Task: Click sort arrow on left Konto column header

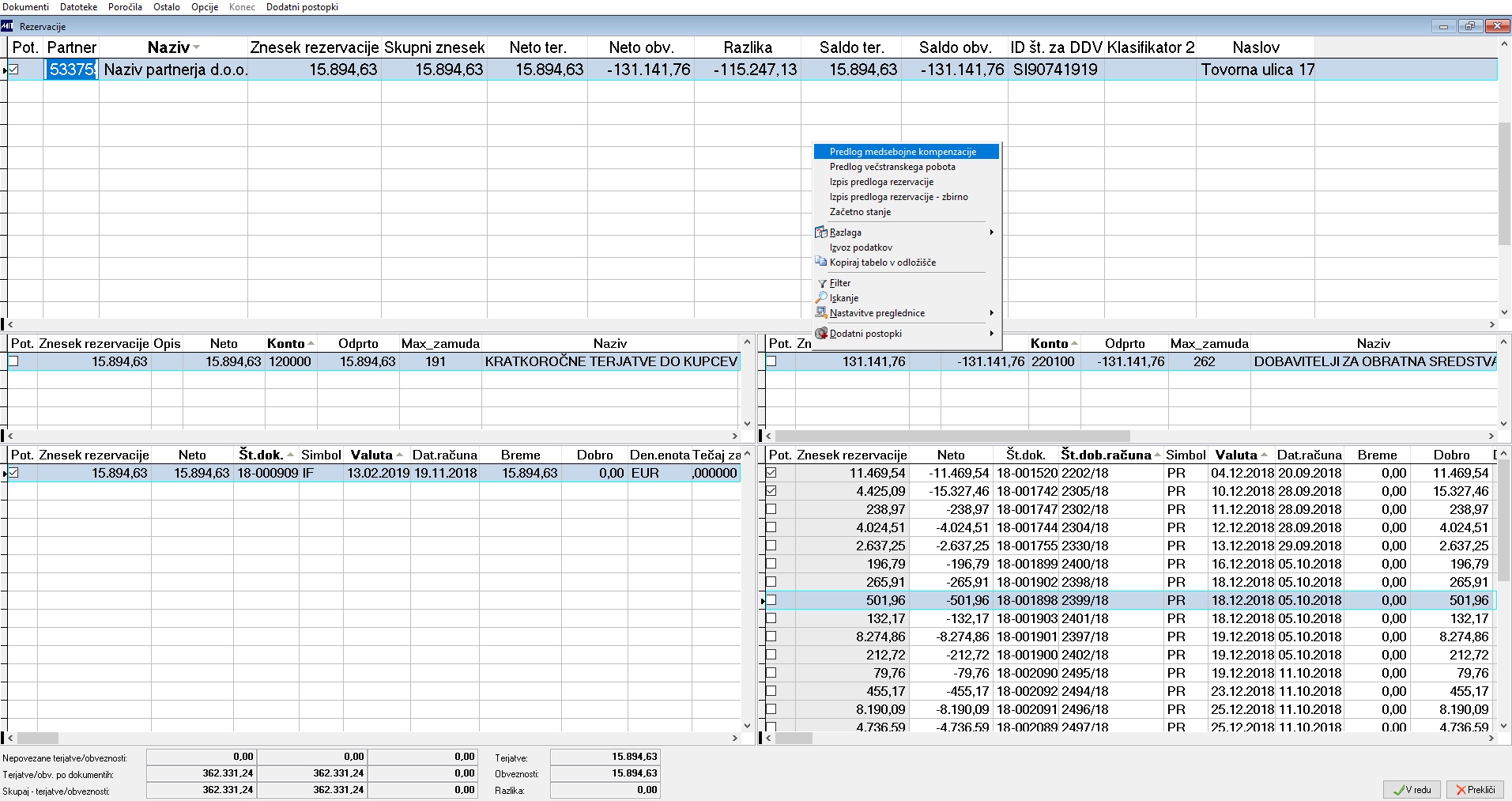Action: click(x=311, y=344)
